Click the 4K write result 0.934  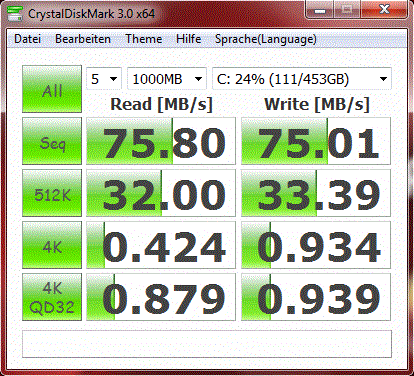coord(316,245)
